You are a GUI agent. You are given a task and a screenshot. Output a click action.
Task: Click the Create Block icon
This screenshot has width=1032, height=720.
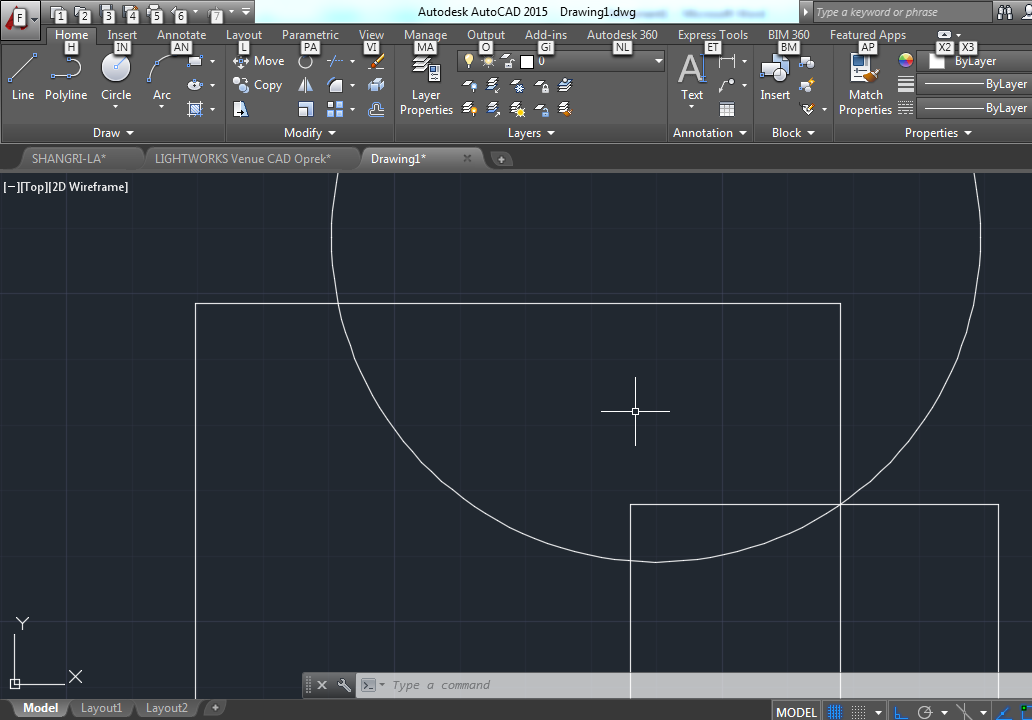(808, 63)
